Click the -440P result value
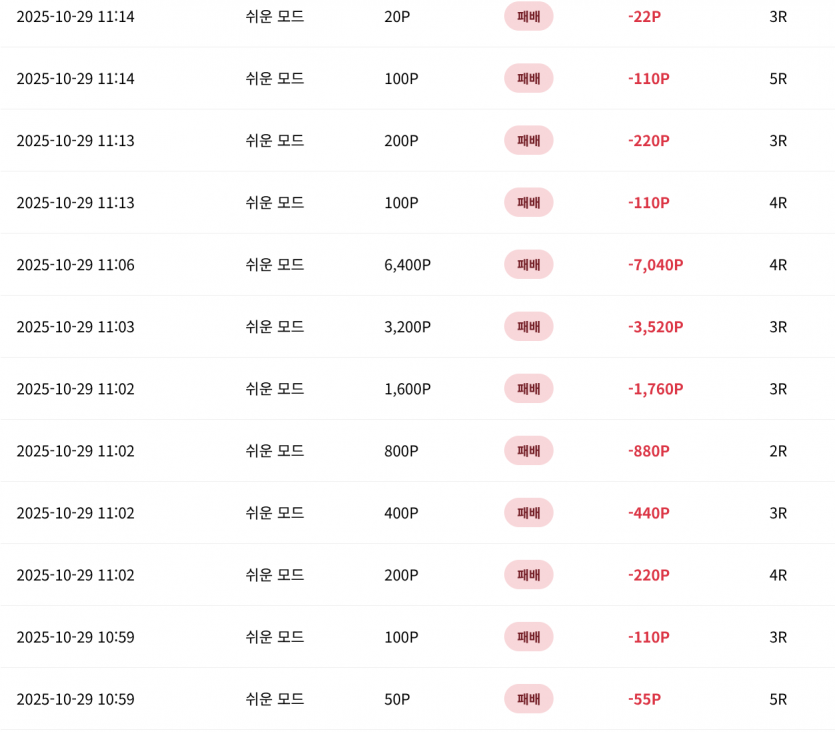Image resolution: width=835 pixels, height=732 pixels. 648,513
